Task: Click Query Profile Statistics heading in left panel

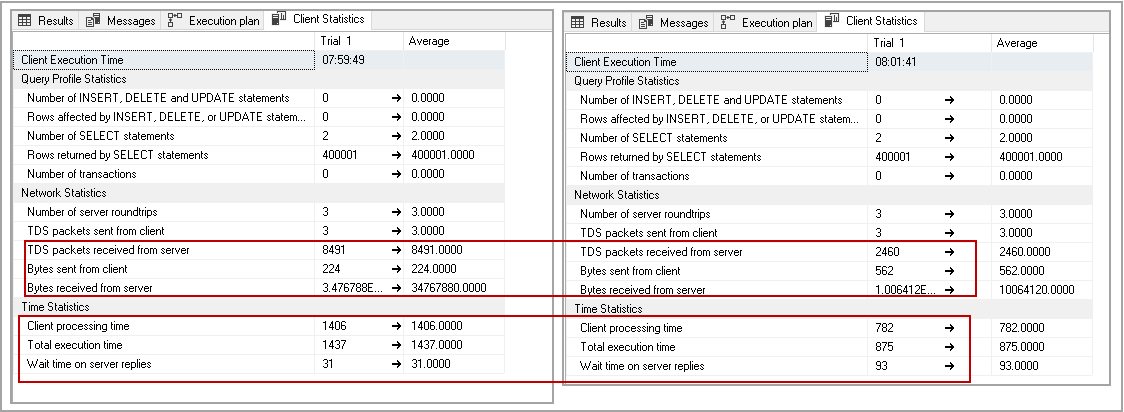Action: tap(74, 79)
